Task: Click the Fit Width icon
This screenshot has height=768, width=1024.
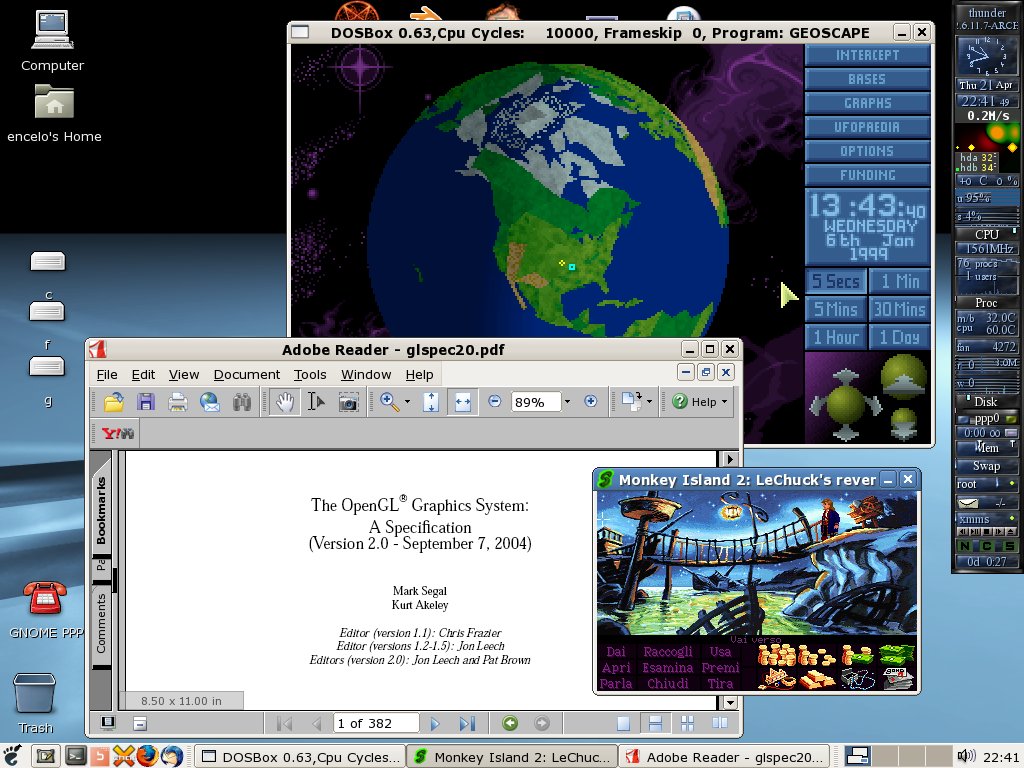Action: pyautogui.click(x=462, y=402)
